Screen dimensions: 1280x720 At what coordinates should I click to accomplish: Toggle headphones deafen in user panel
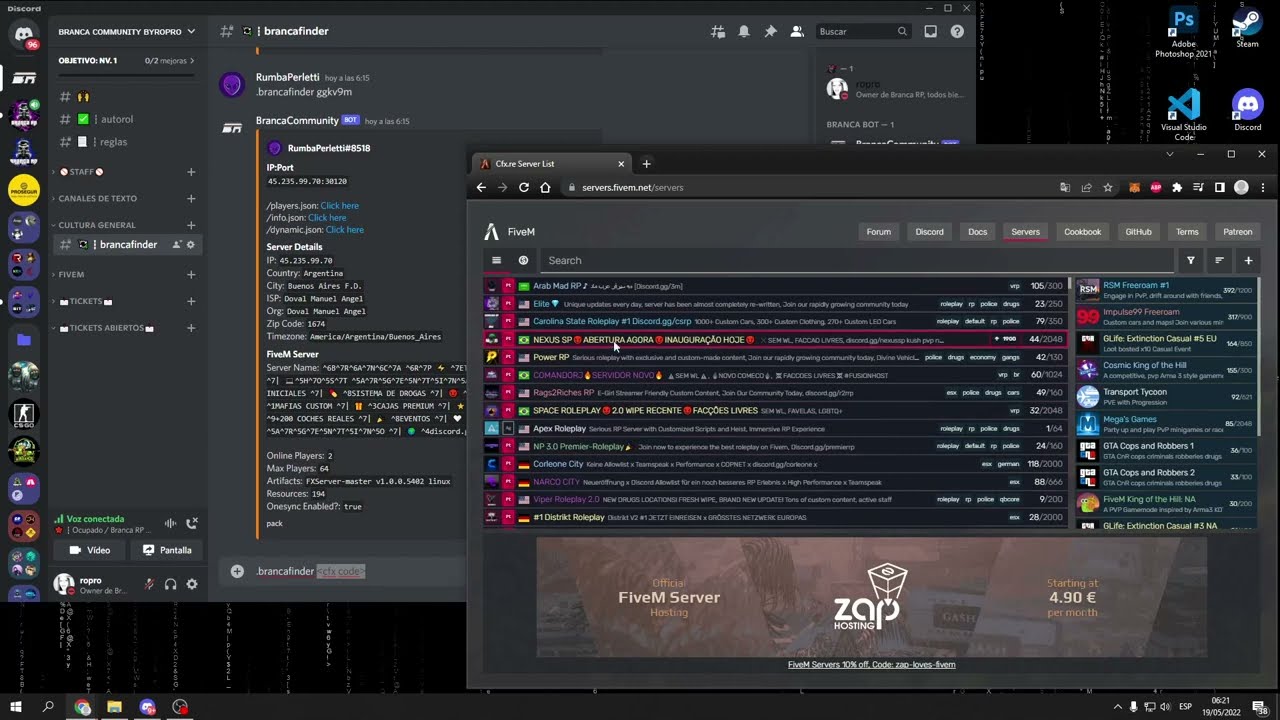(170, 584)
